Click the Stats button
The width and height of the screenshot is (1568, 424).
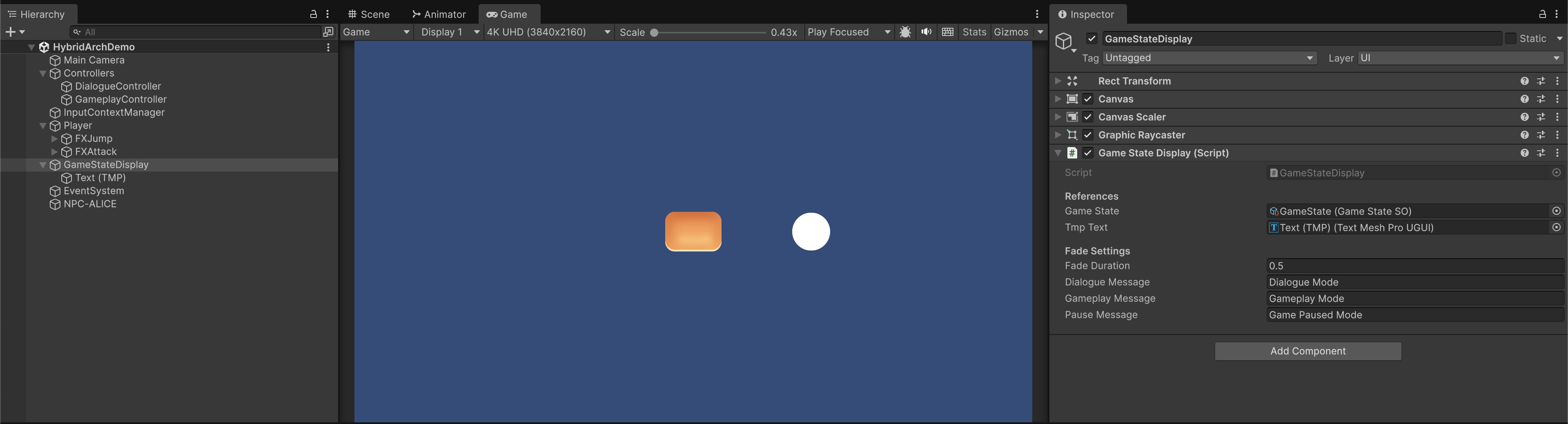pyautogui.click(x=974, y=32)
